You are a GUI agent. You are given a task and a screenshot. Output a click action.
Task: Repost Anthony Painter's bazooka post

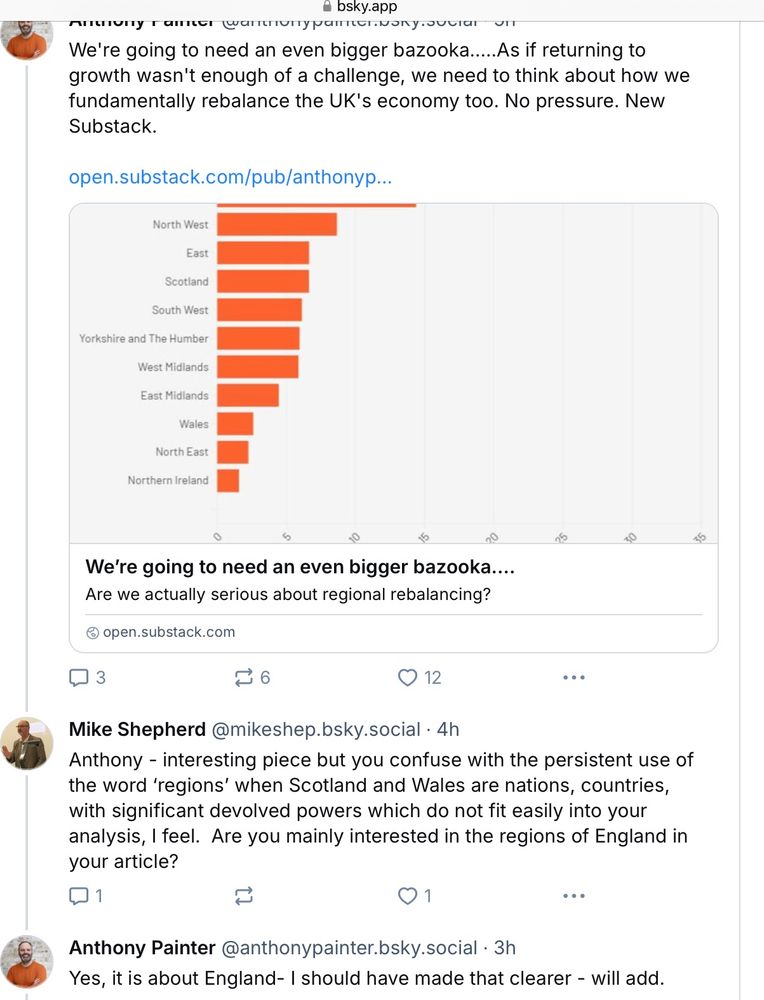tap(243, 678)
